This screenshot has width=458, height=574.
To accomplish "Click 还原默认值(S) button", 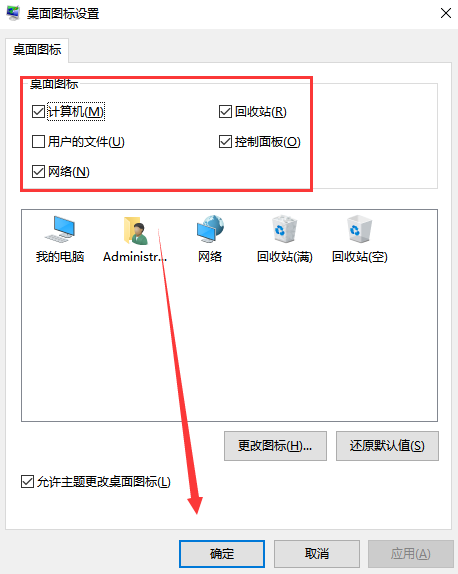I will [x=387, y=446].
